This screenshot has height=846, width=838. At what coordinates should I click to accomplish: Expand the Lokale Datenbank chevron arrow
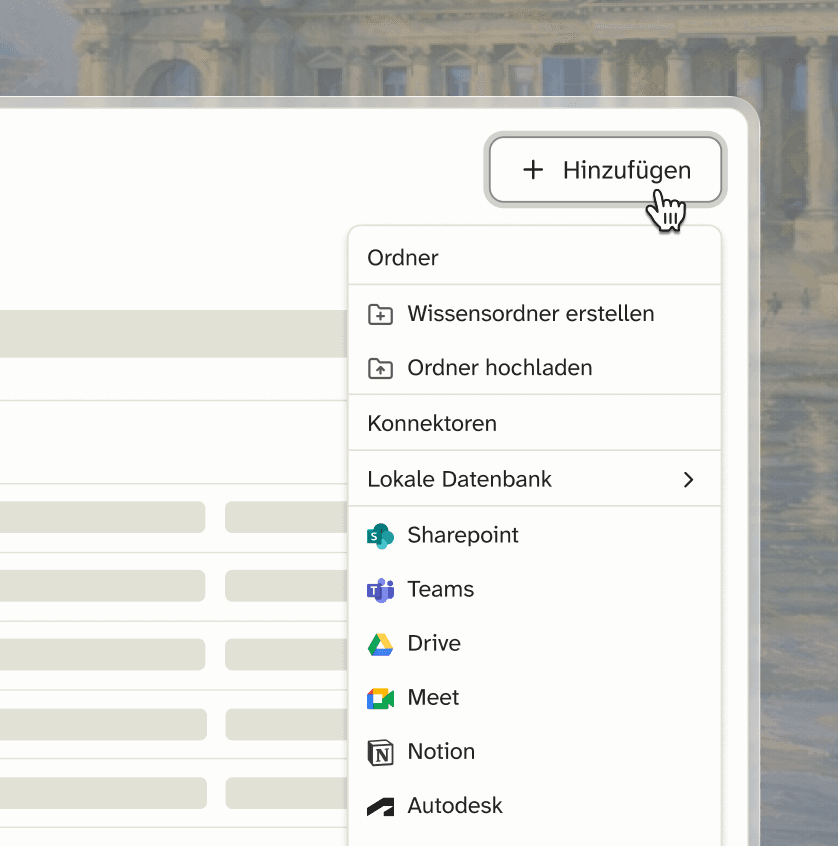pyautogui.click(x=689, y=480)
